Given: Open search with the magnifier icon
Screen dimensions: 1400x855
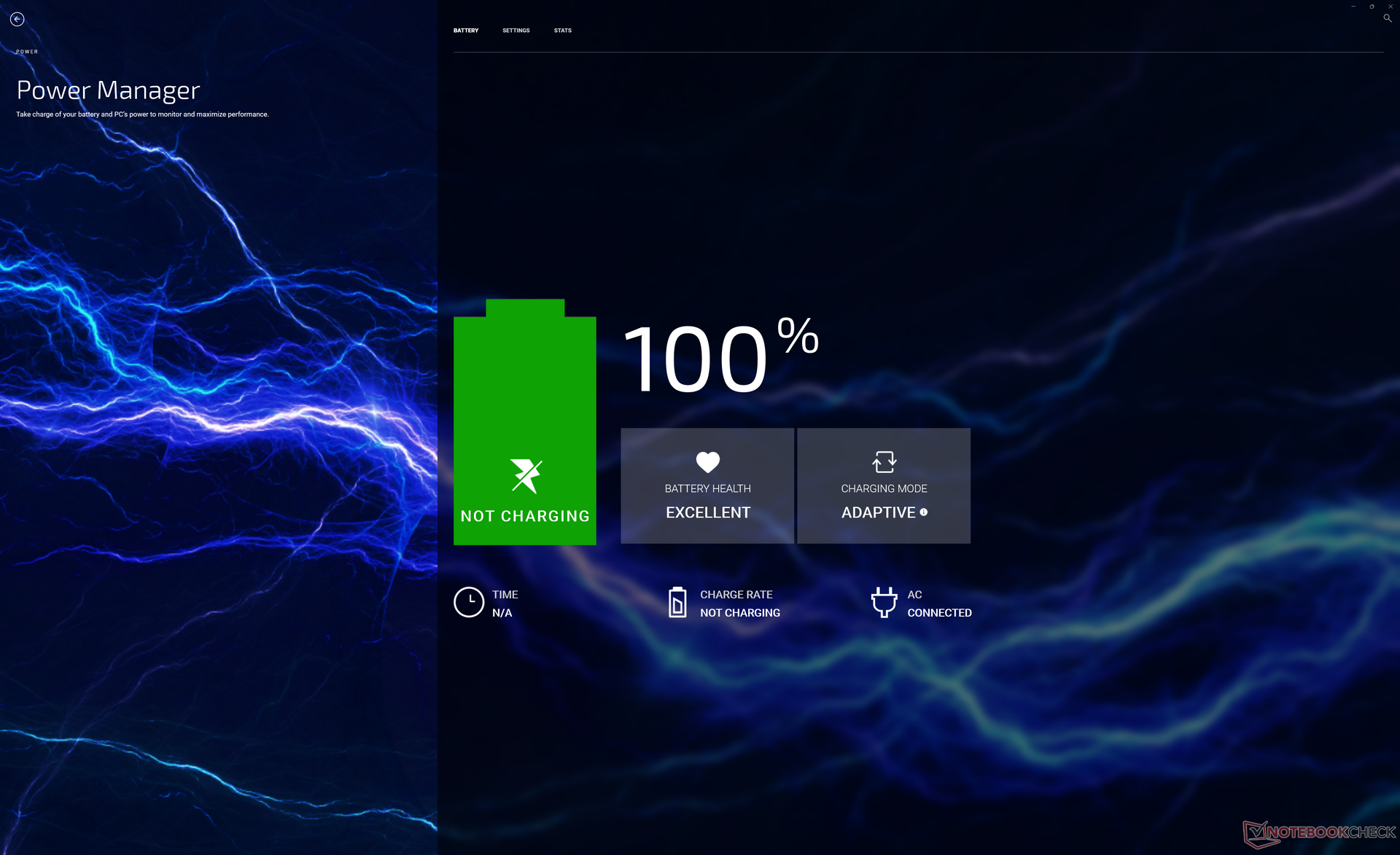Looking at the screenshot, I should (x=1387, y=18).
